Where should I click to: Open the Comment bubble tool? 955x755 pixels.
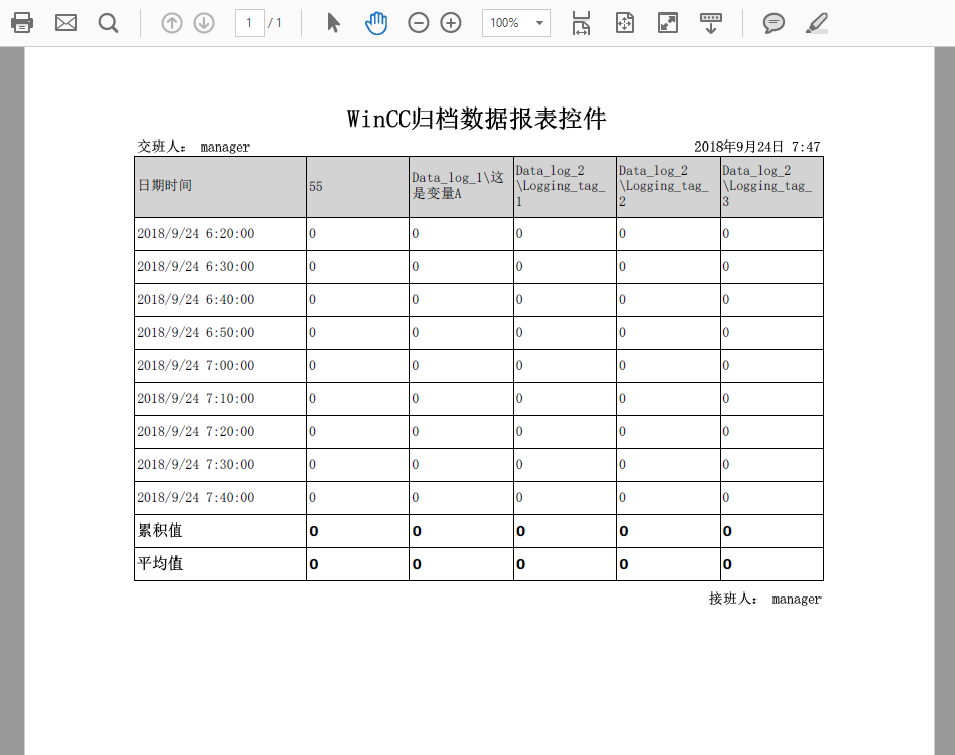pyautogui.click(x=773, y=22)
